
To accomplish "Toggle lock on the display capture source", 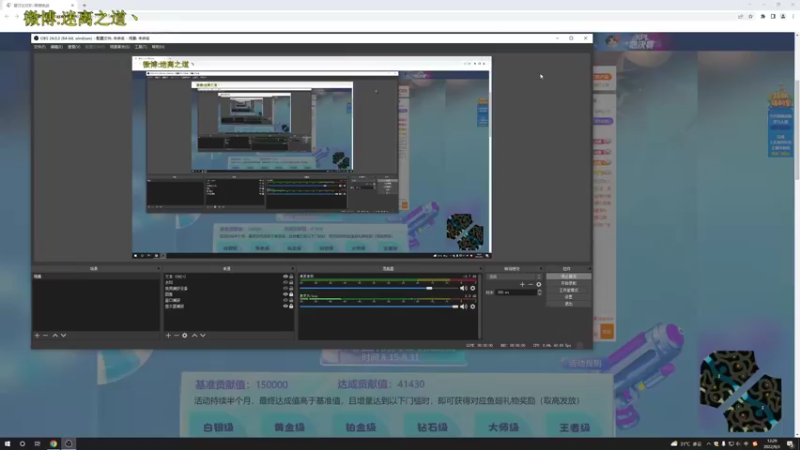I will pos(291,306).
